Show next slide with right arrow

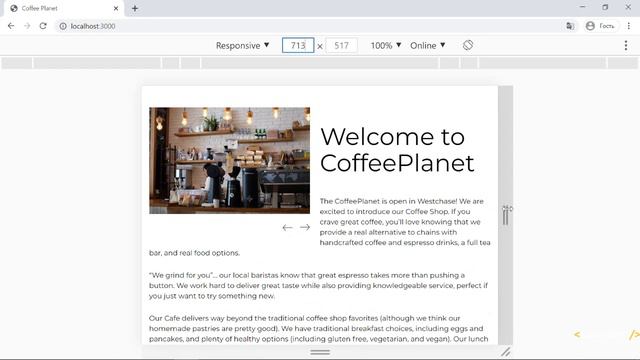[x=305, y=227]
